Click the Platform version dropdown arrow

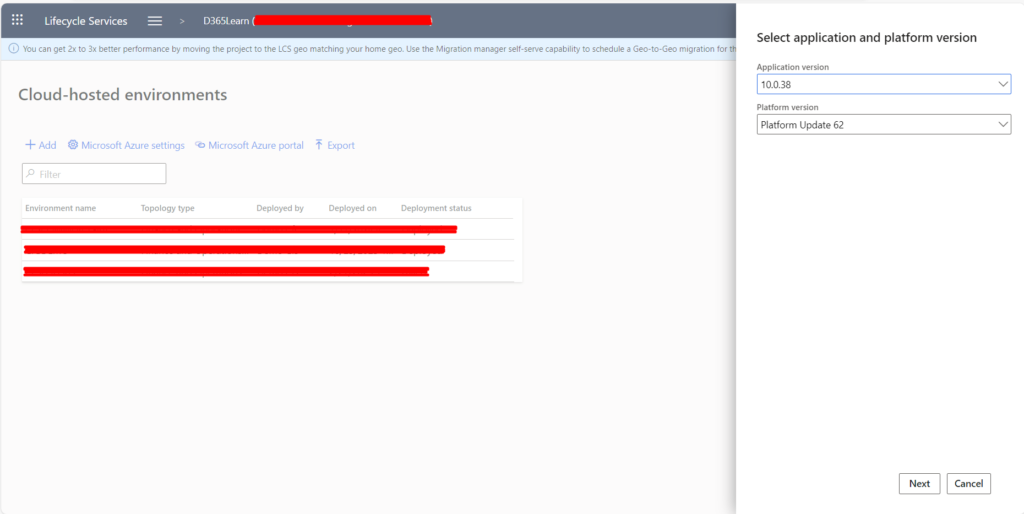tap(1003, 125)
